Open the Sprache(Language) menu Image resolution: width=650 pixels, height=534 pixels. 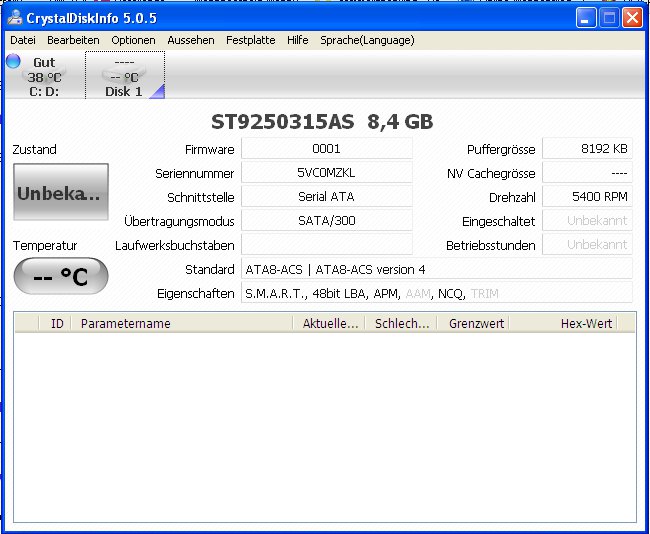coord(367,40)
